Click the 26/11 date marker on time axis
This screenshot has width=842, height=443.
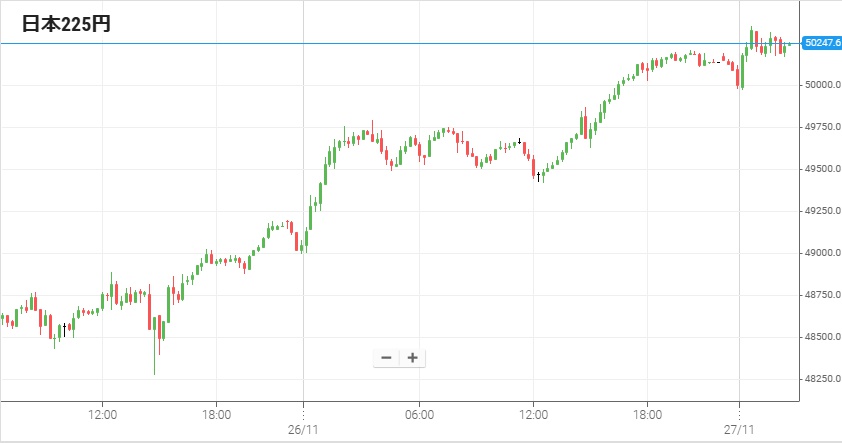coord(303,428)
